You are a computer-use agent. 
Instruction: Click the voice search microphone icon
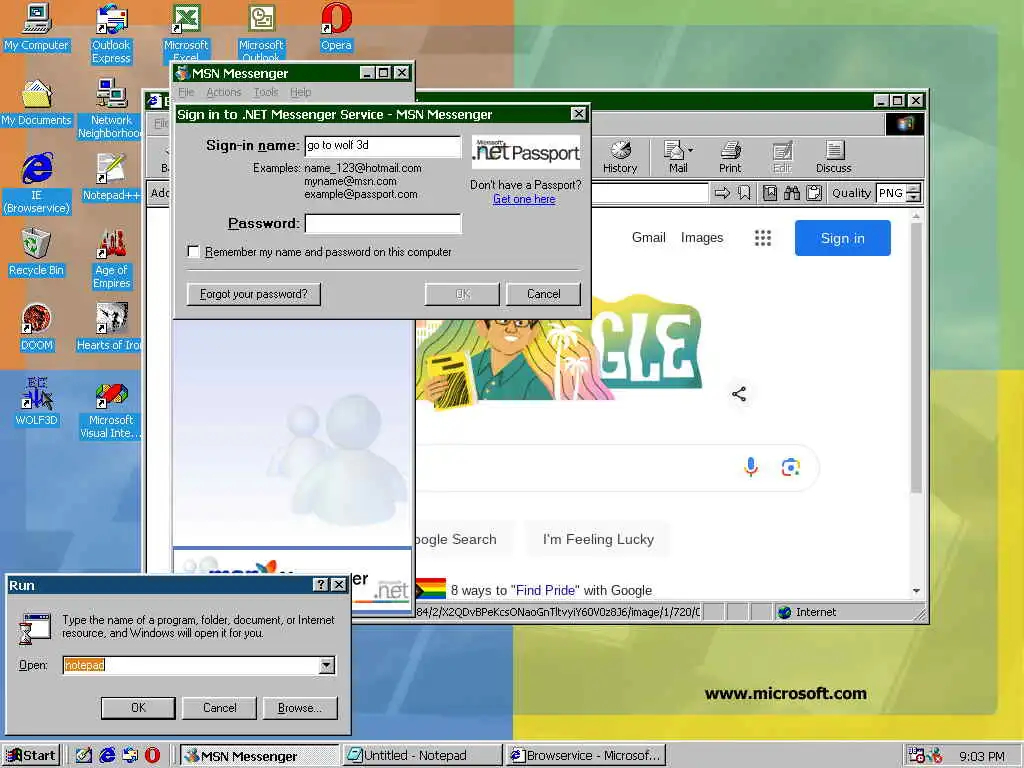coord(751,467)
